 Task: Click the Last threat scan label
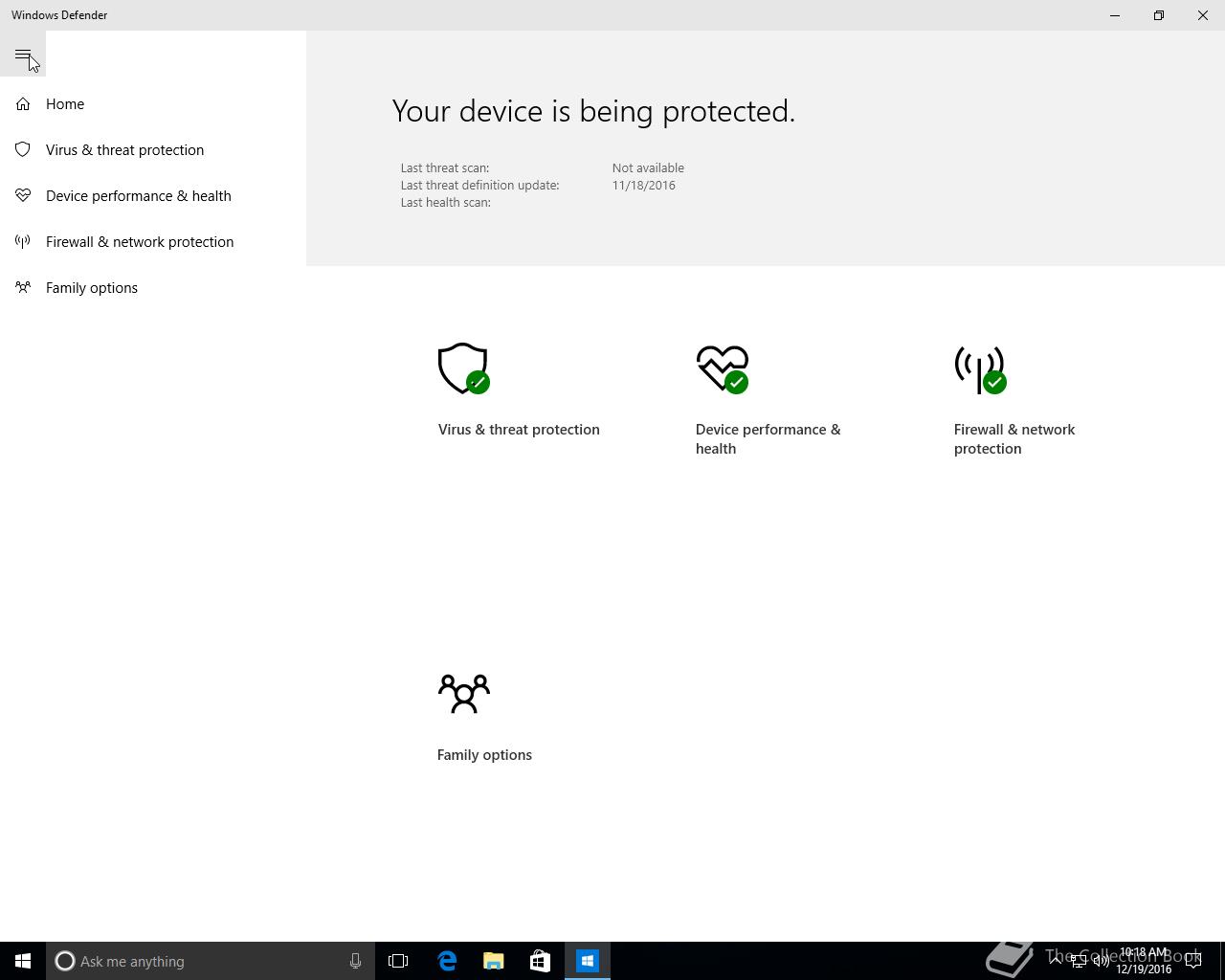(445, 168)
